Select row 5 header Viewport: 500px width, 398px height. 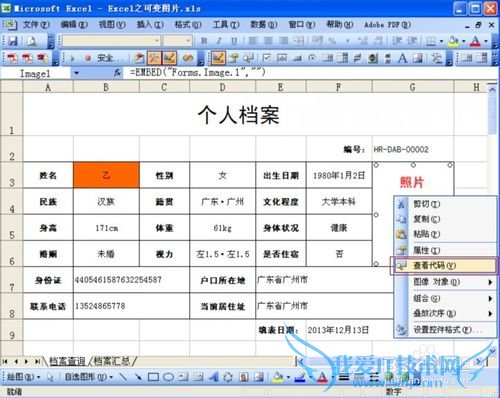coord(12,228)
